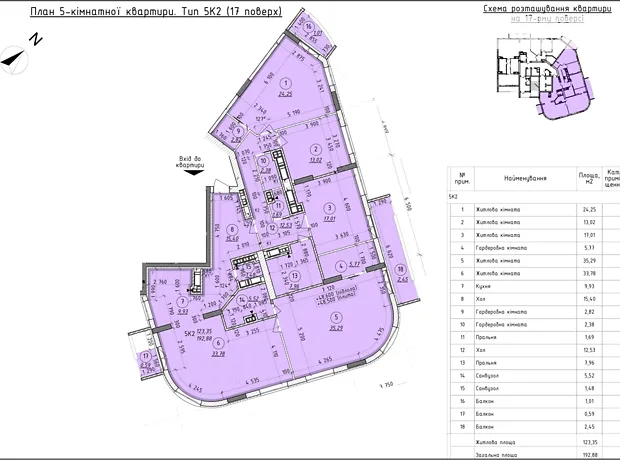Click area value '9,93' in table

click(x=589, y=286)
